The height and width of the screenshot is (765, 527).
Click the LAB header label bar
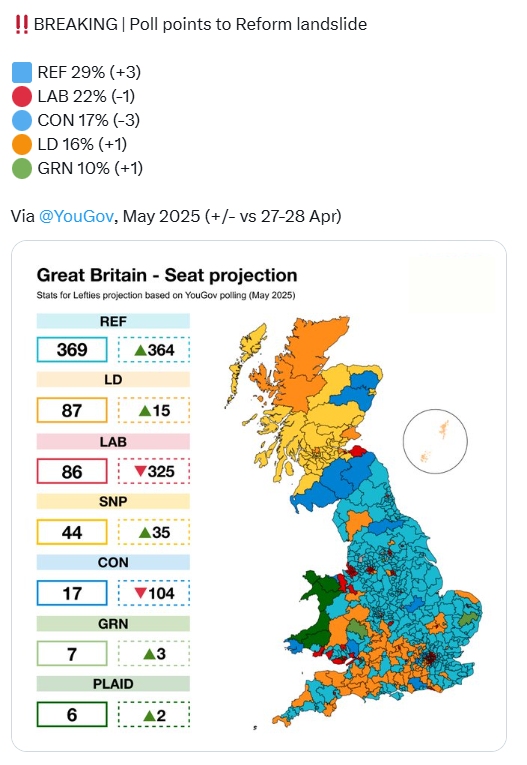tap(113, 442)
